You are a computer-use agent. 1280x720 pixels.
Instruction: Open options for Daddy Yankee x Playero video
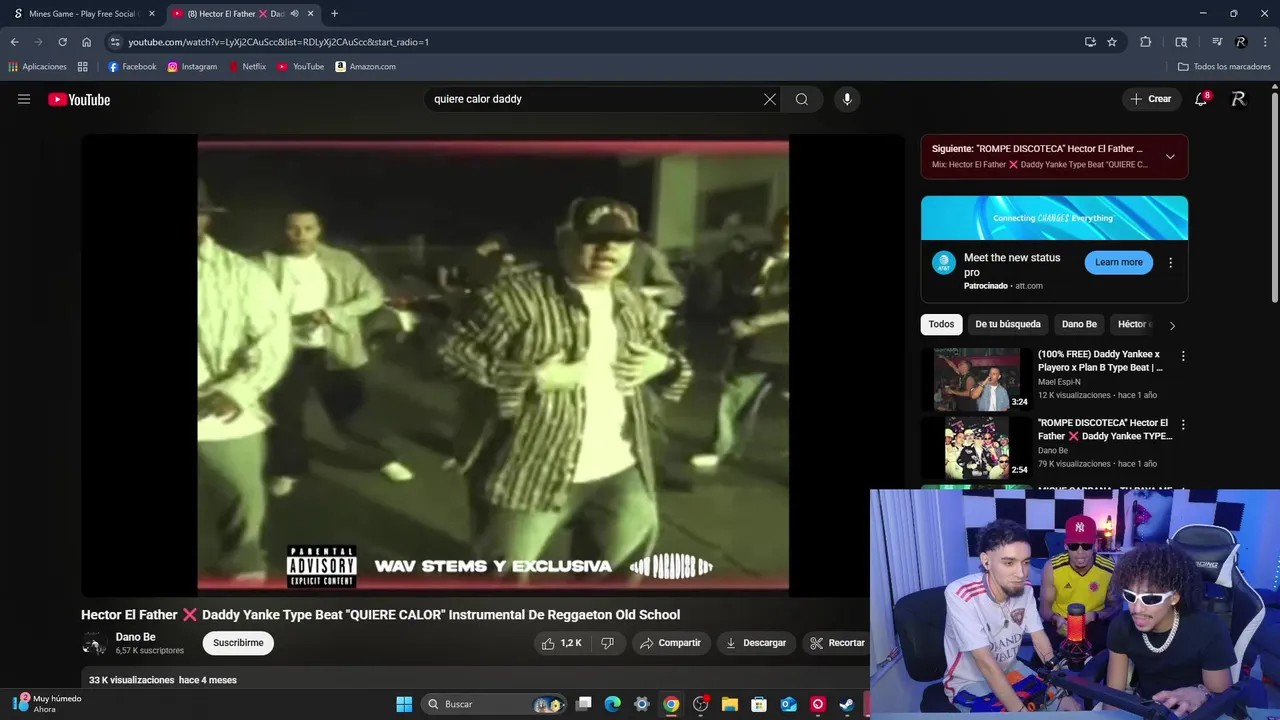(1183, 356)
